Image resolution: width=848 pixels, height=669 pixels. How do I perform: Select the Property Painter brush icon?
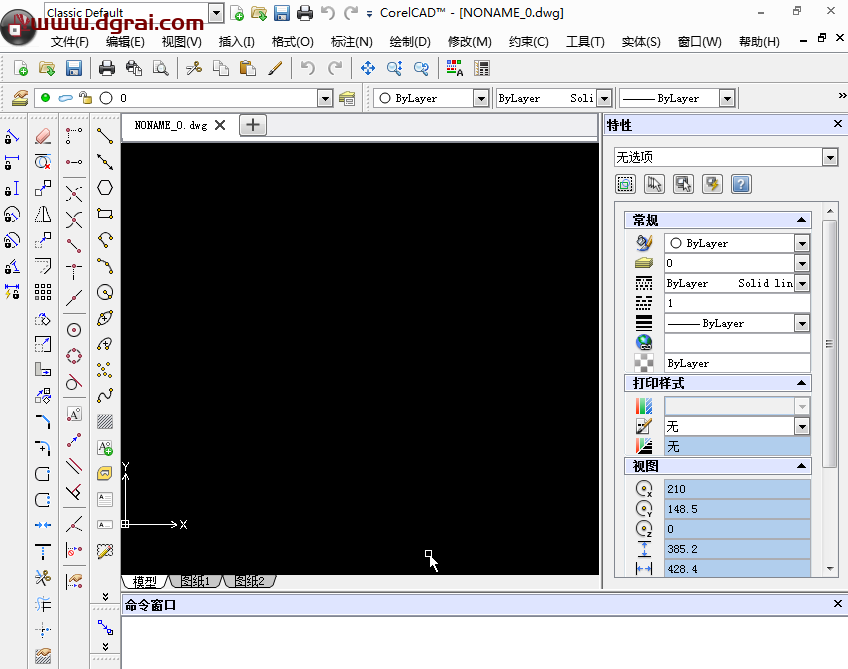(275, 68)
